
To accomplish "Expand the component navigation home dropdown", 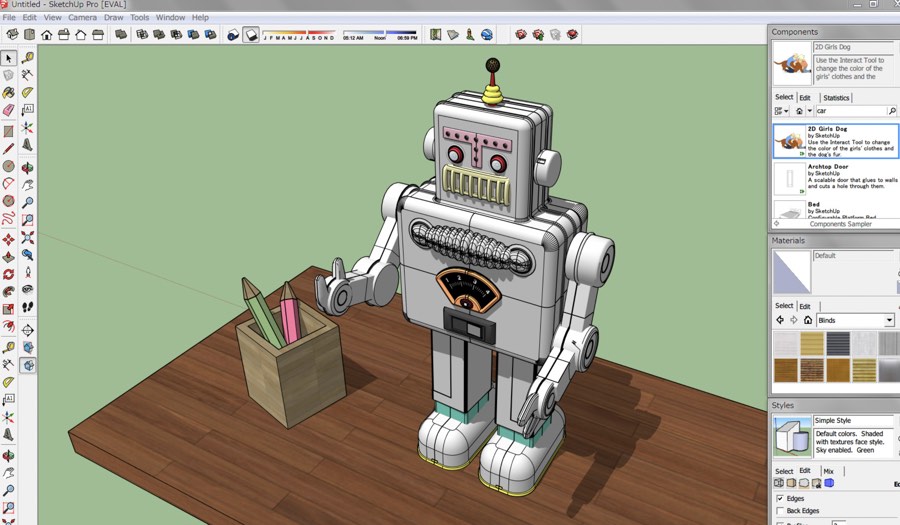I will [x=811, y=111].
